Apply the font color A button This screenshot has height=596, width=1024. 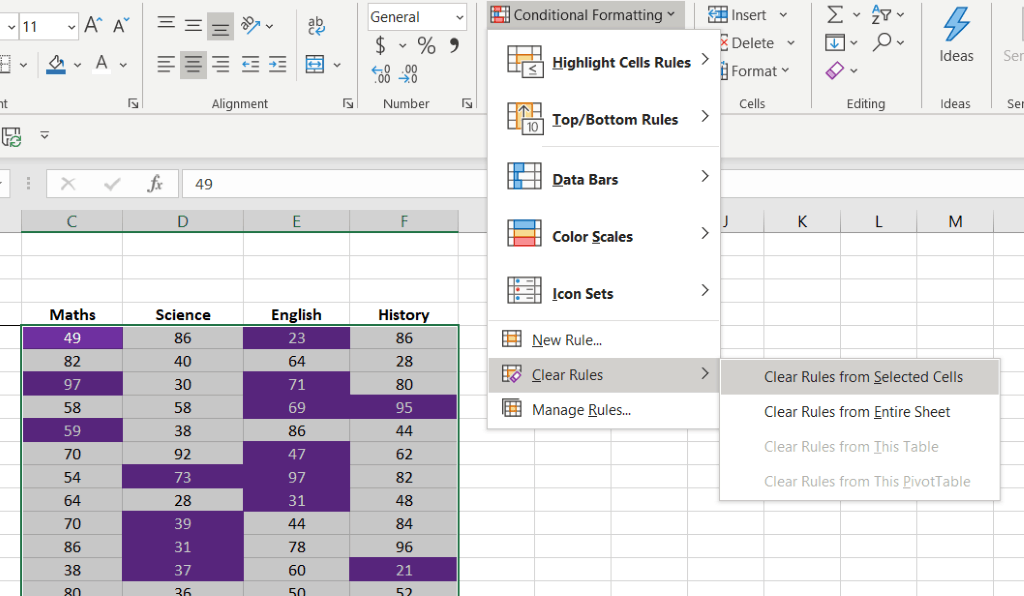click(x=101, y=64)
